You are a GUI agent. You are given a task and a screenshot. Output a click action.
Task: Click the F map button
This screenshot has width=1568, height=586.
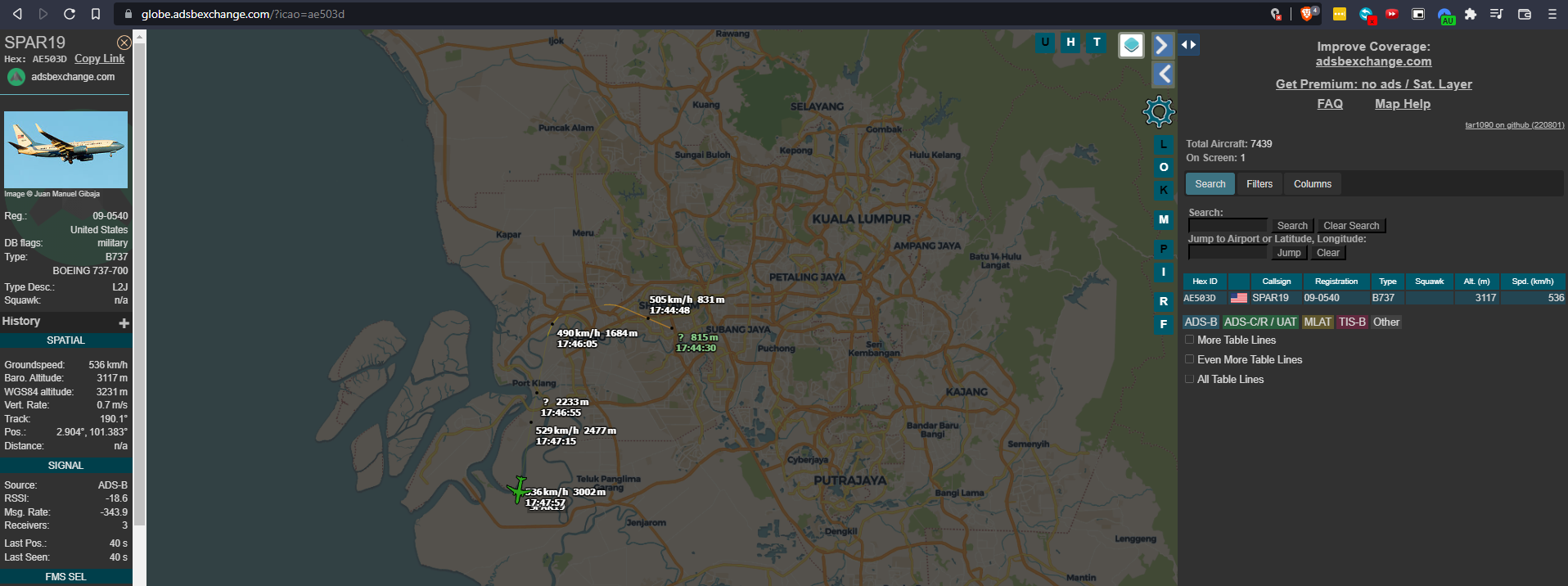tap(1164, 324)
